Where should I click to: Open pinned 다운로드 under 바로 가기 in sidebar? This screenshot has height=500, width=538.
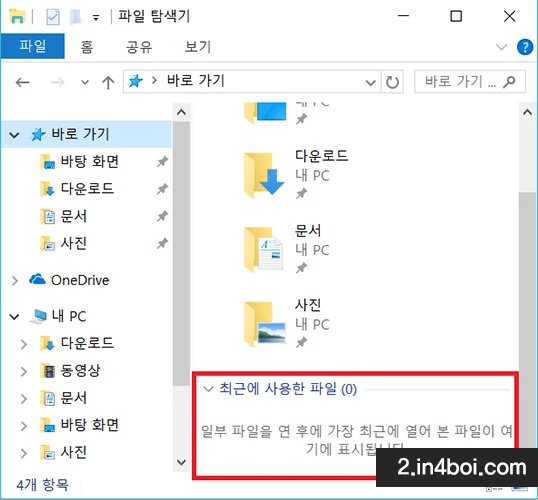pos(87,189)
